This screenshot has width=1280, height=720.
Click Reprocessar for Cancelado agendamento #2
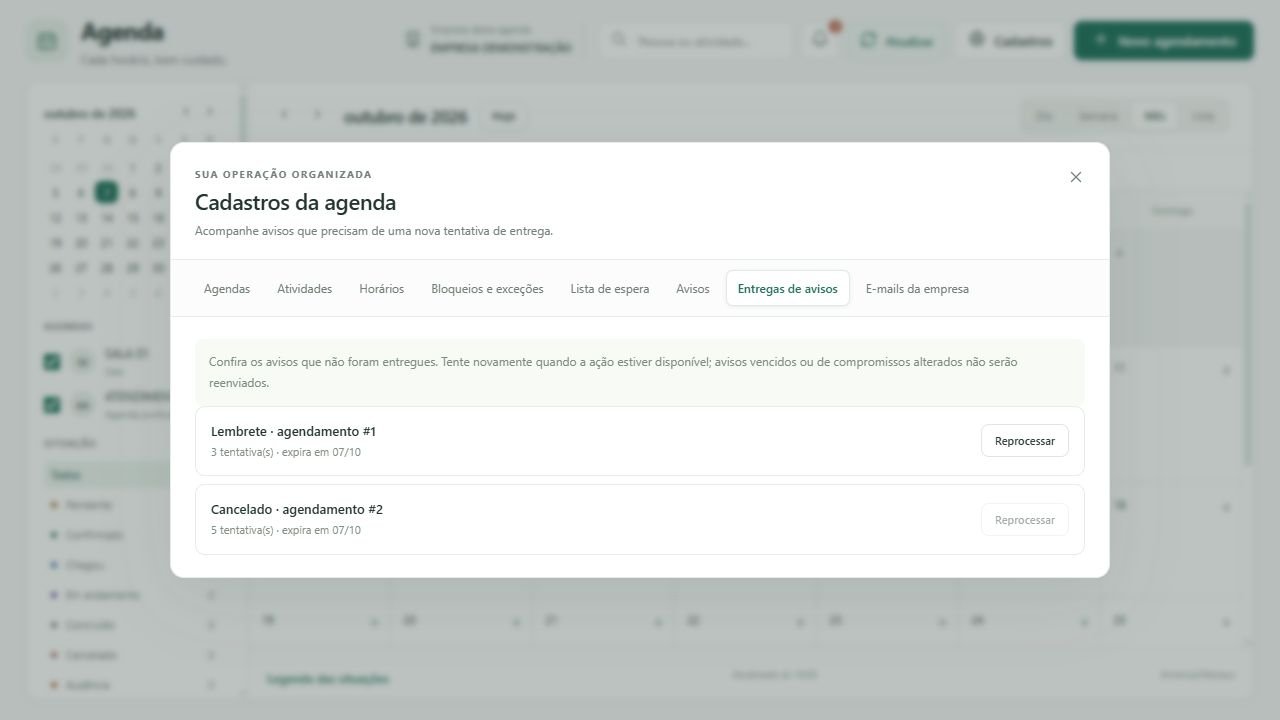pyautogui.click(x=1025, y=520)
